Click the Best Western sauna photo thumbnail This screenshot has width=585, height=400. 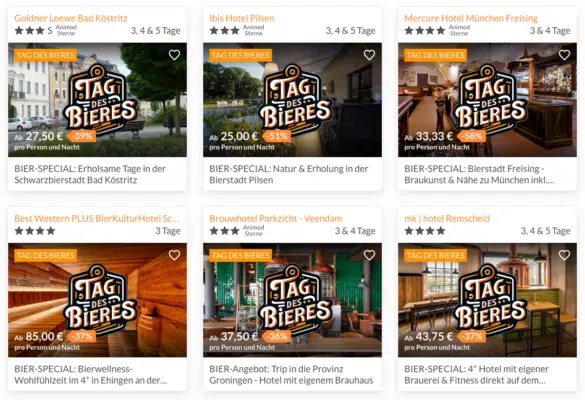pyautogui.click(x=97, y=300)
